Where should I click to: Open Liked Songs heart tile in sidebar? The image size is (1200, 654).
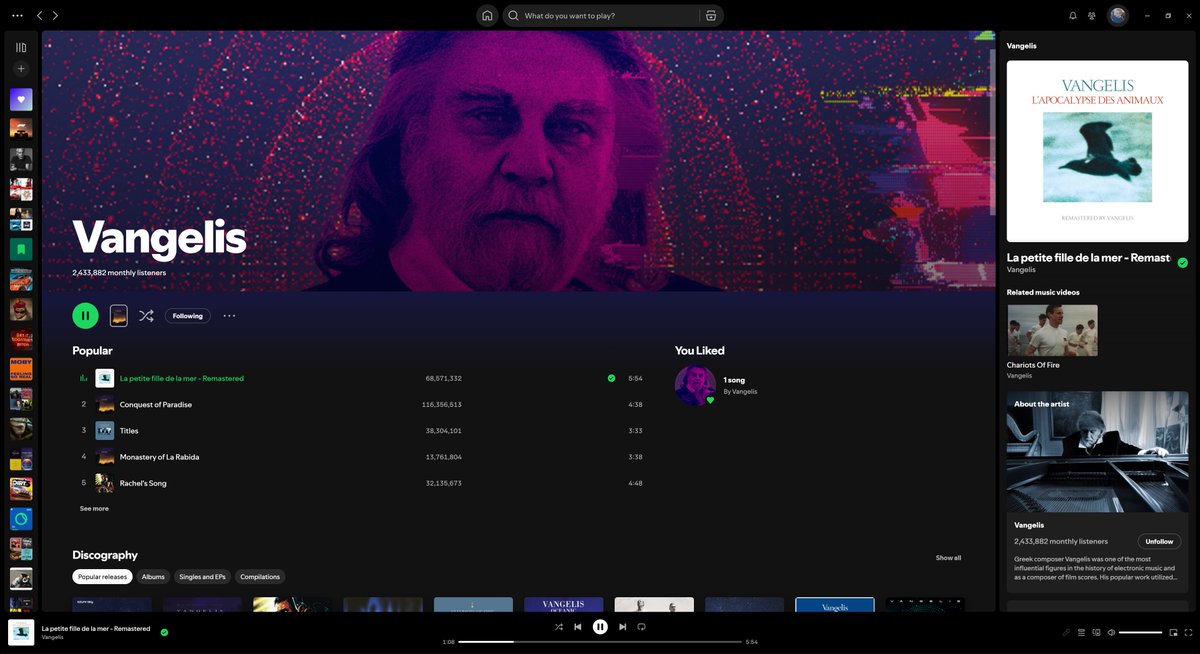pyautogui.click(x=21, y=99)
